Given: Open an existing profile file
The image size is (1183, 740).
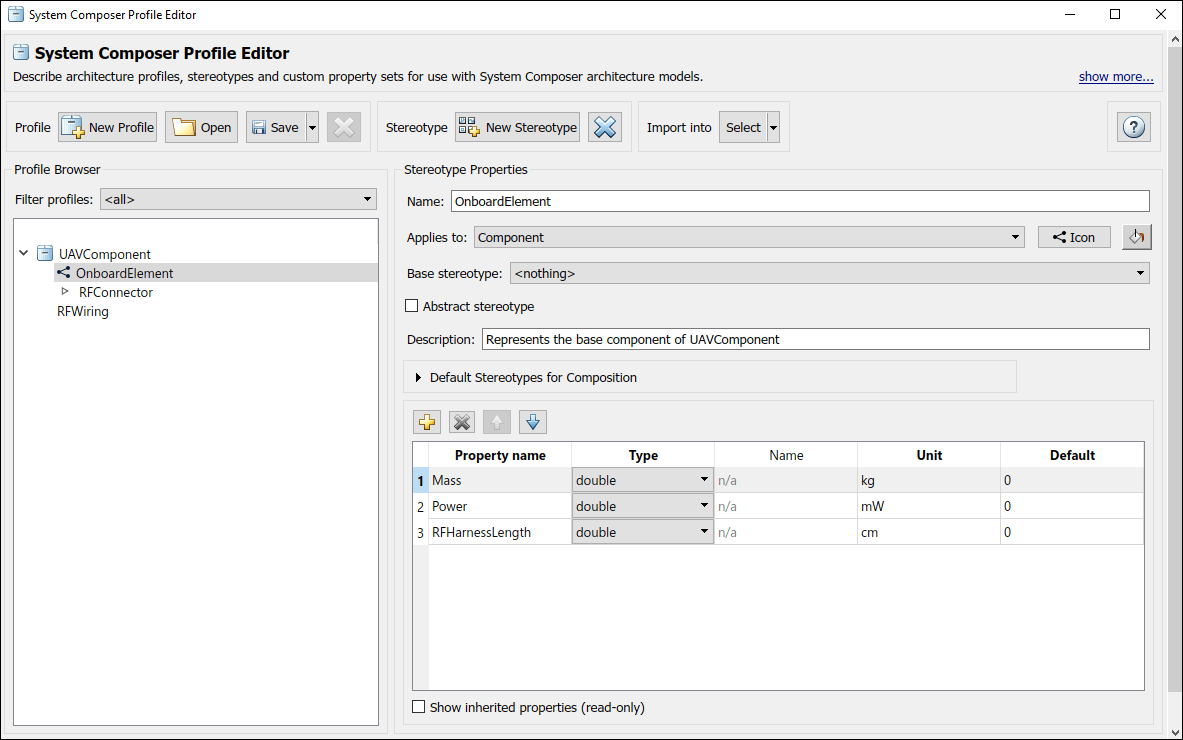Looking at the screenshot, I should point(201,127).
